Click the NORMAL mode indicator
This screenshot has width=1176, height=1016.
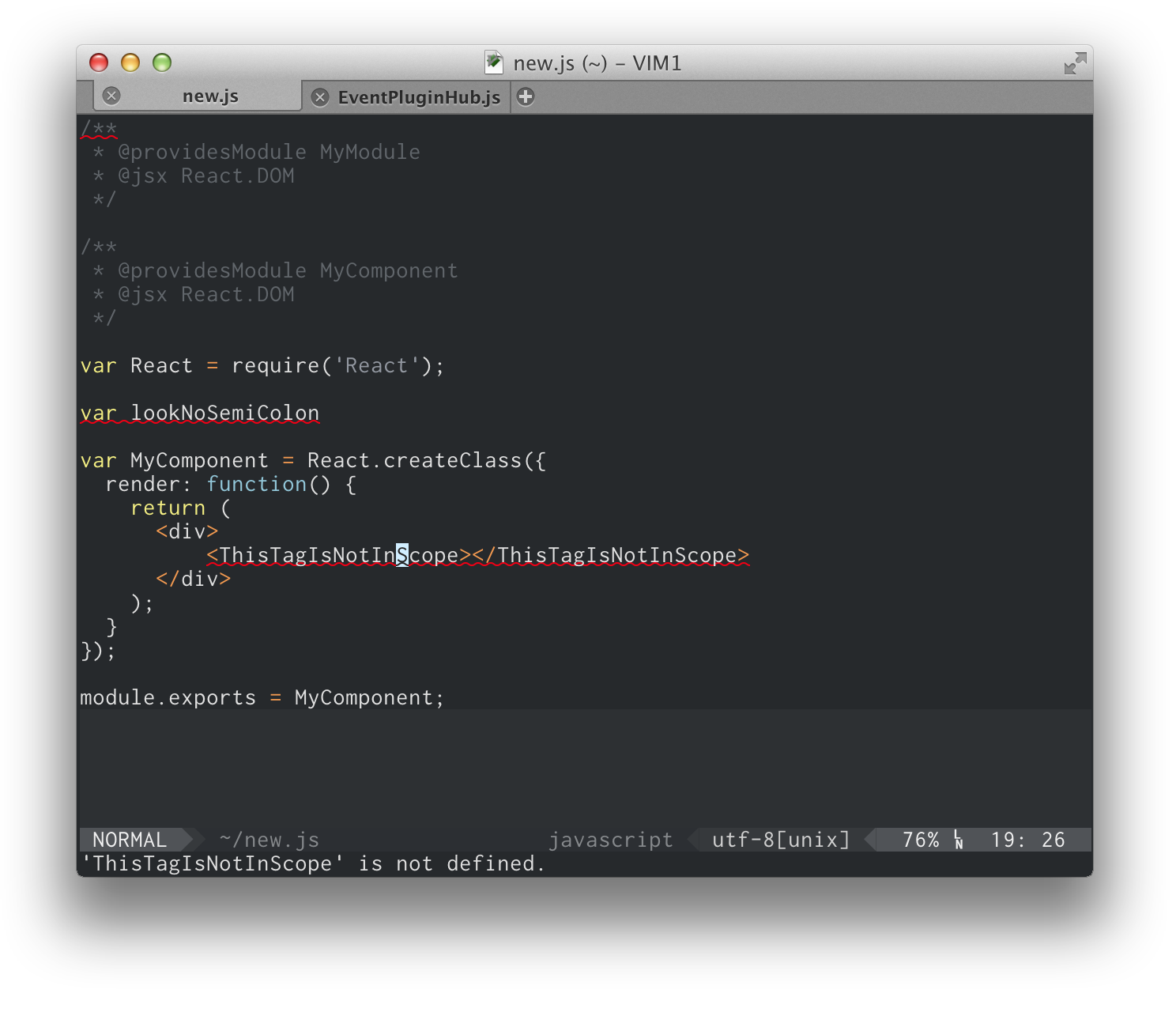click(x=130, y=840)
